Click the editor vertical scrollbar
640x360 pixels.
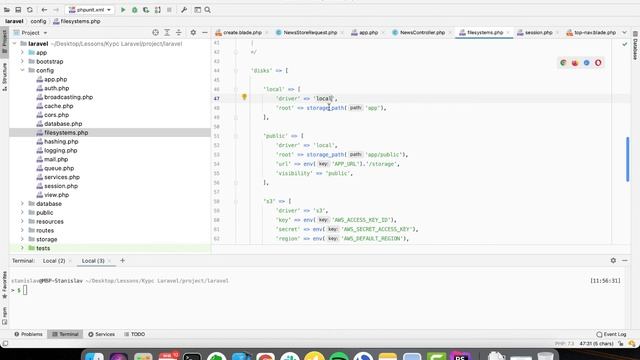(627, 160)
